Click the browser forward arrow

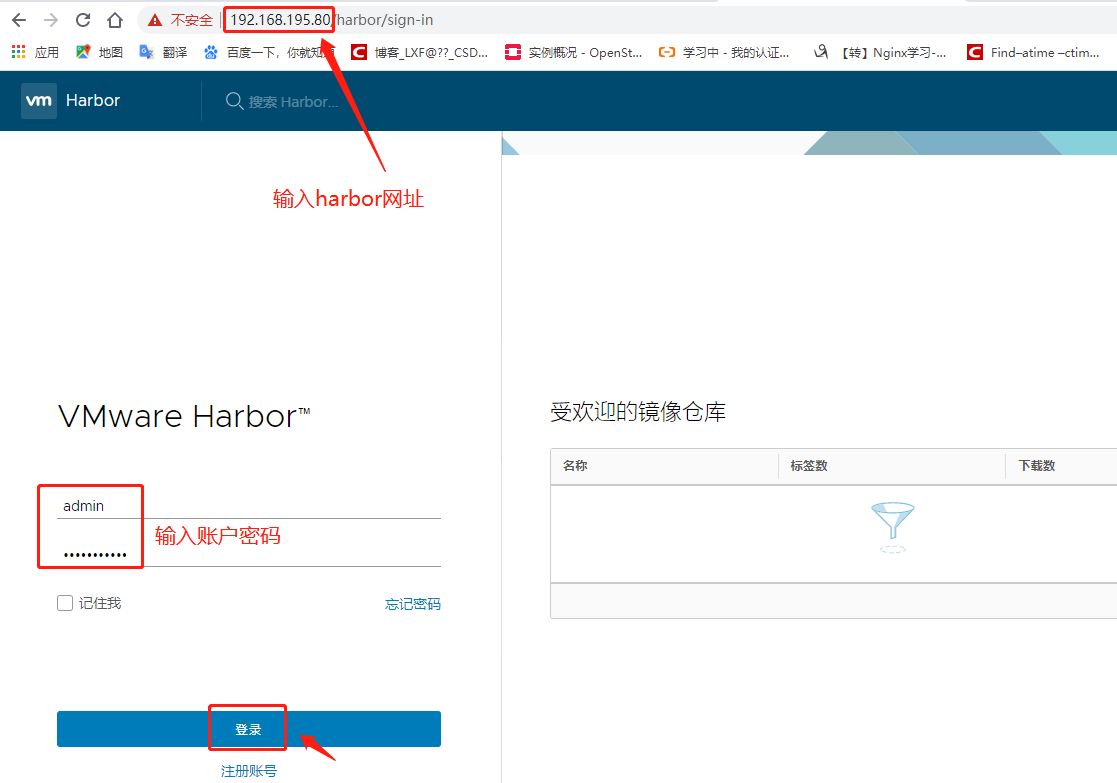(x=51, y=20)
